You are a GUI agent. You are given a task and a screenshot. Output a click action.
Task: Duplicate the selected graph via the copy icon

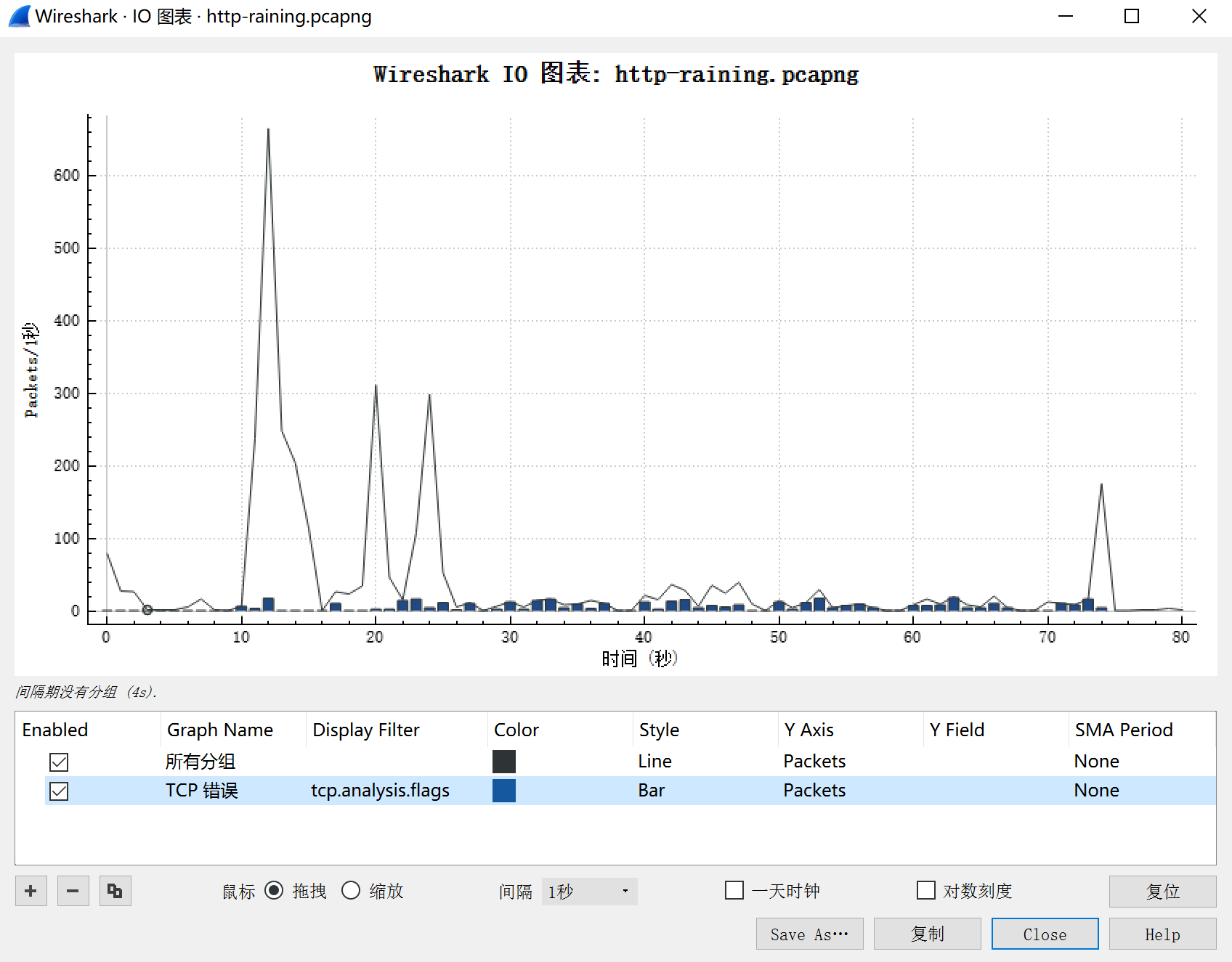click(115, 891)
